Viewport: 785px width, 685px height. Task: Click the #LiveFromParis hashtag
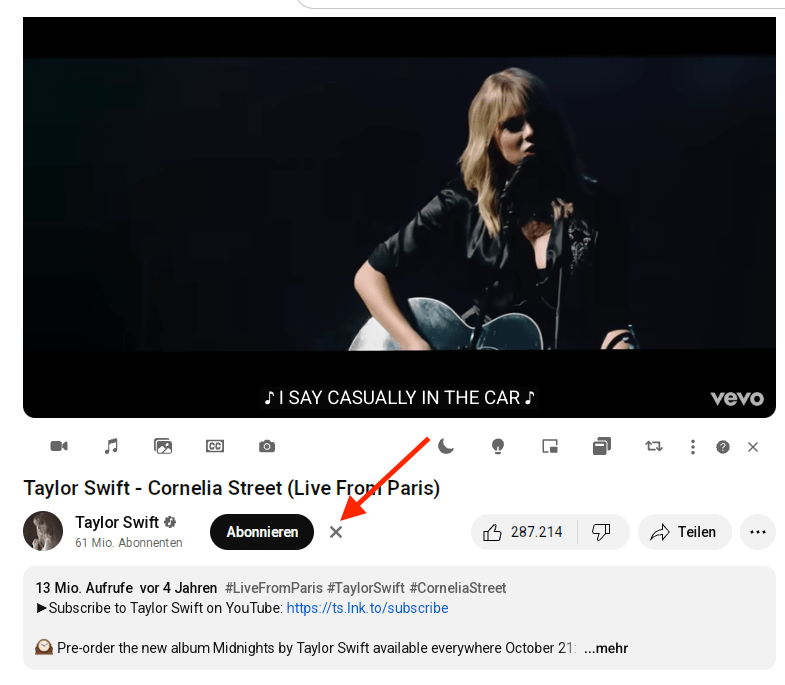point(274,588)
